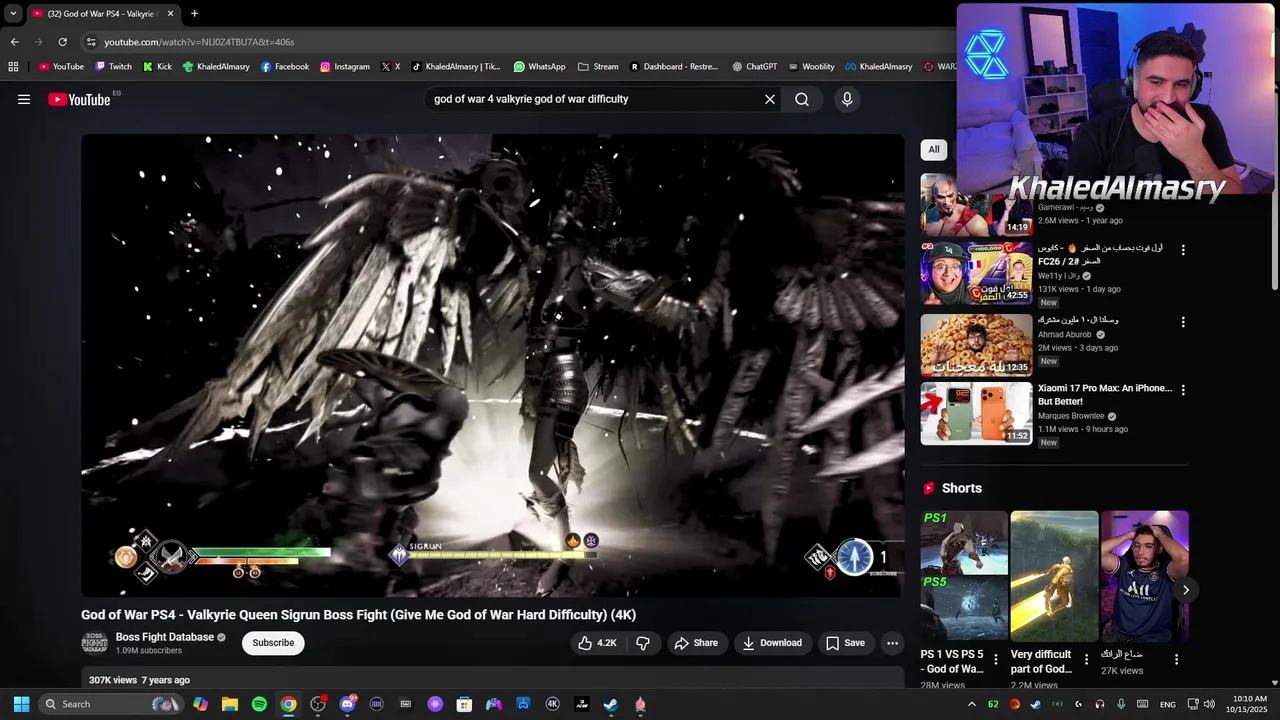Subscribe to Boss Fight Database
The height and width of the screenshot is (720, 1280).
273,643
